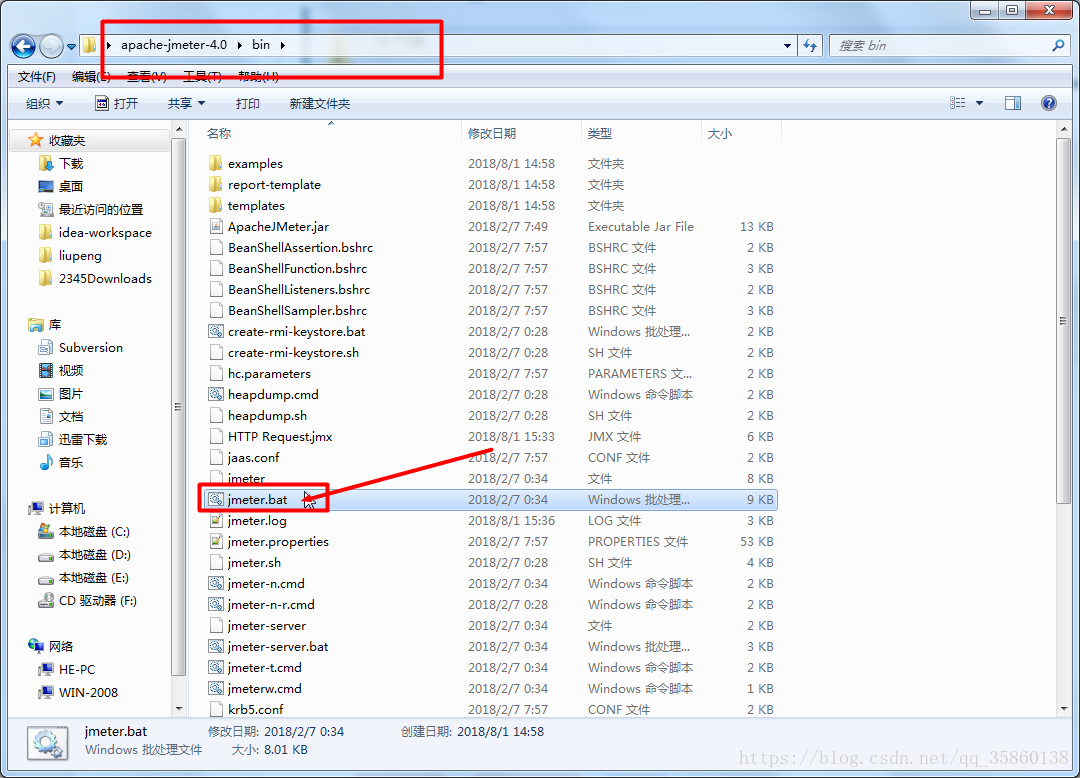Click the Back navigation arrow
Screen dimensions: 1080x778
23,46
